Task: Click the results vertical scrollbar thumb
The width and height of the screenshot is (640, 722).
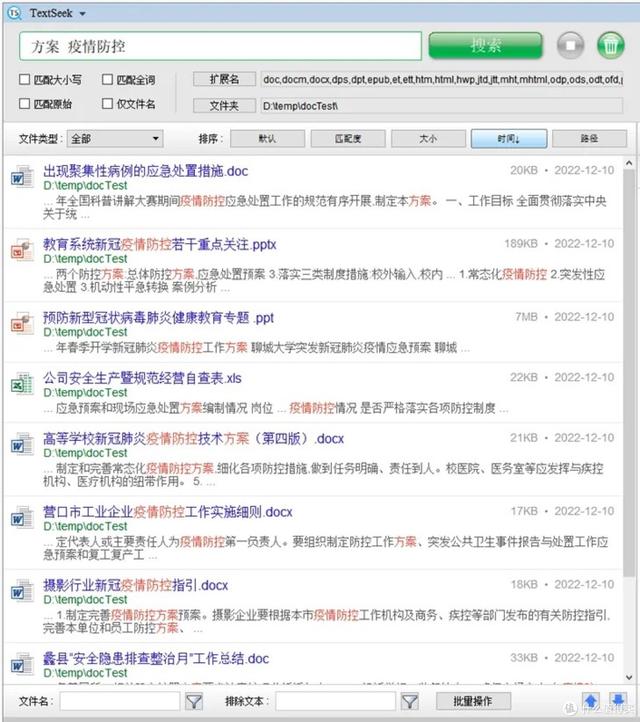Action: pyautogui.click(x=629, y=373)
